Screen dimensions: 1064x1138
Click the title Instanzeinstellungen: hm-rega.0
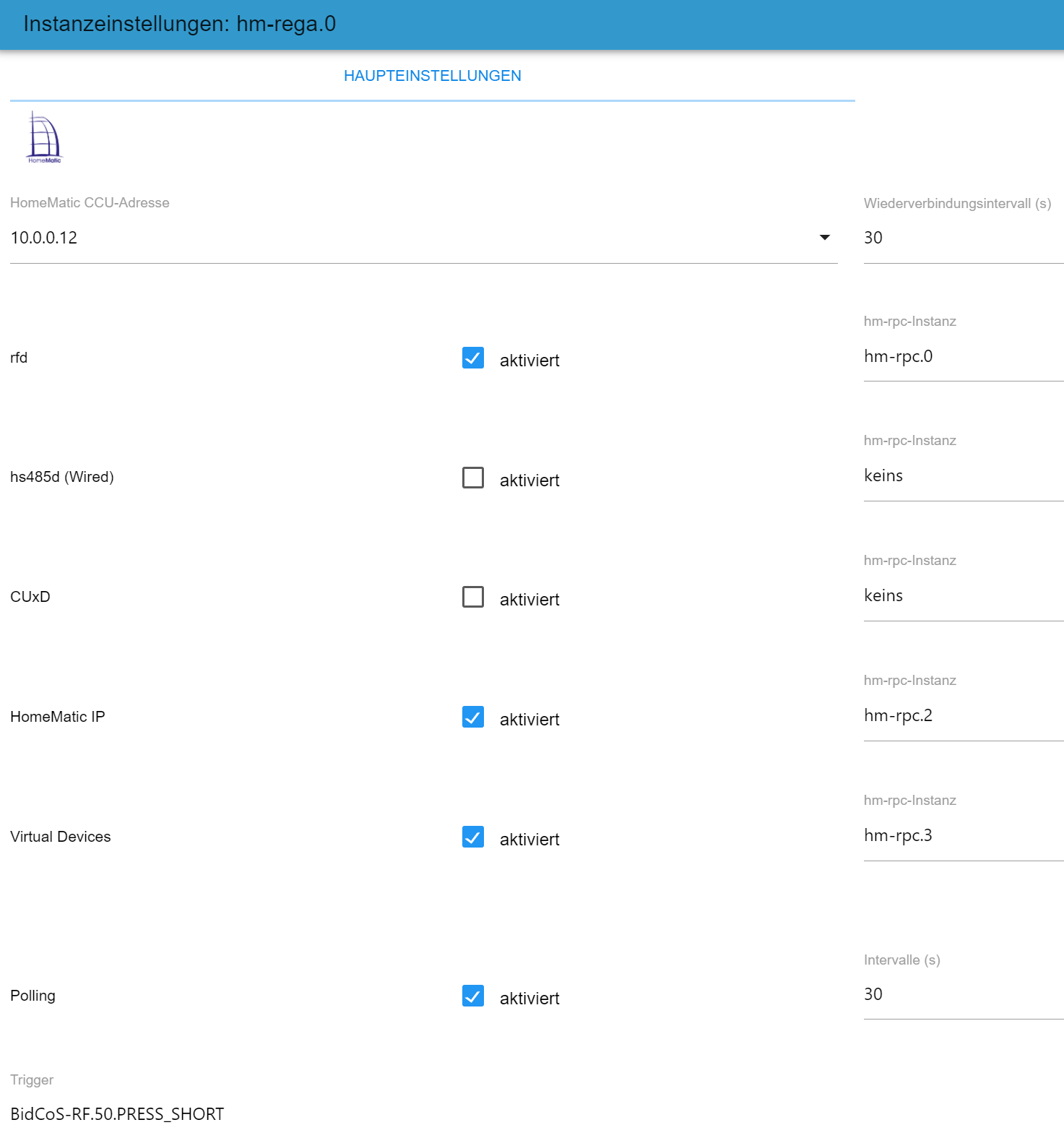click(x=180, y=24)
